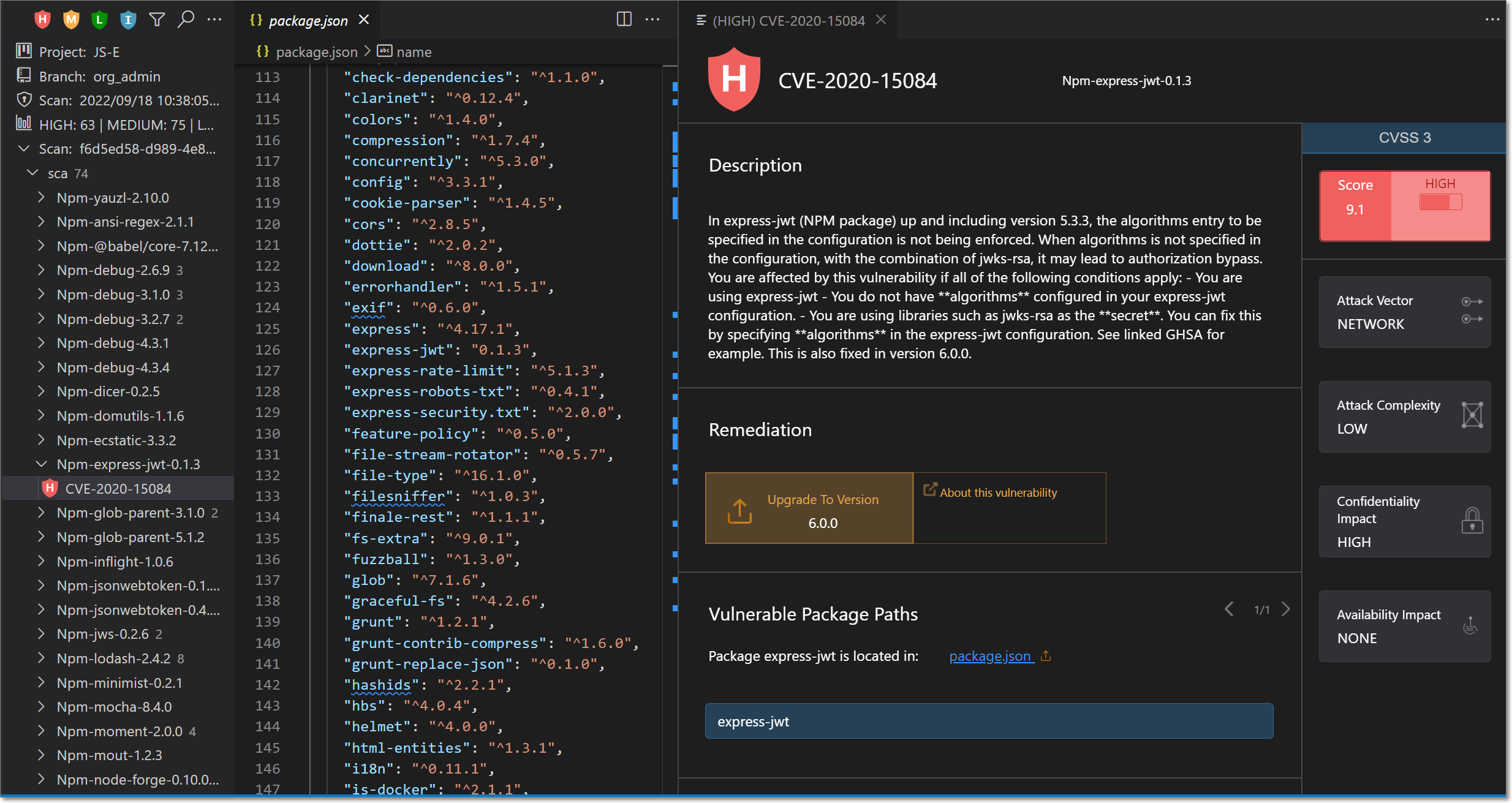Go to next vulnerable package path

click(1286, 609)
